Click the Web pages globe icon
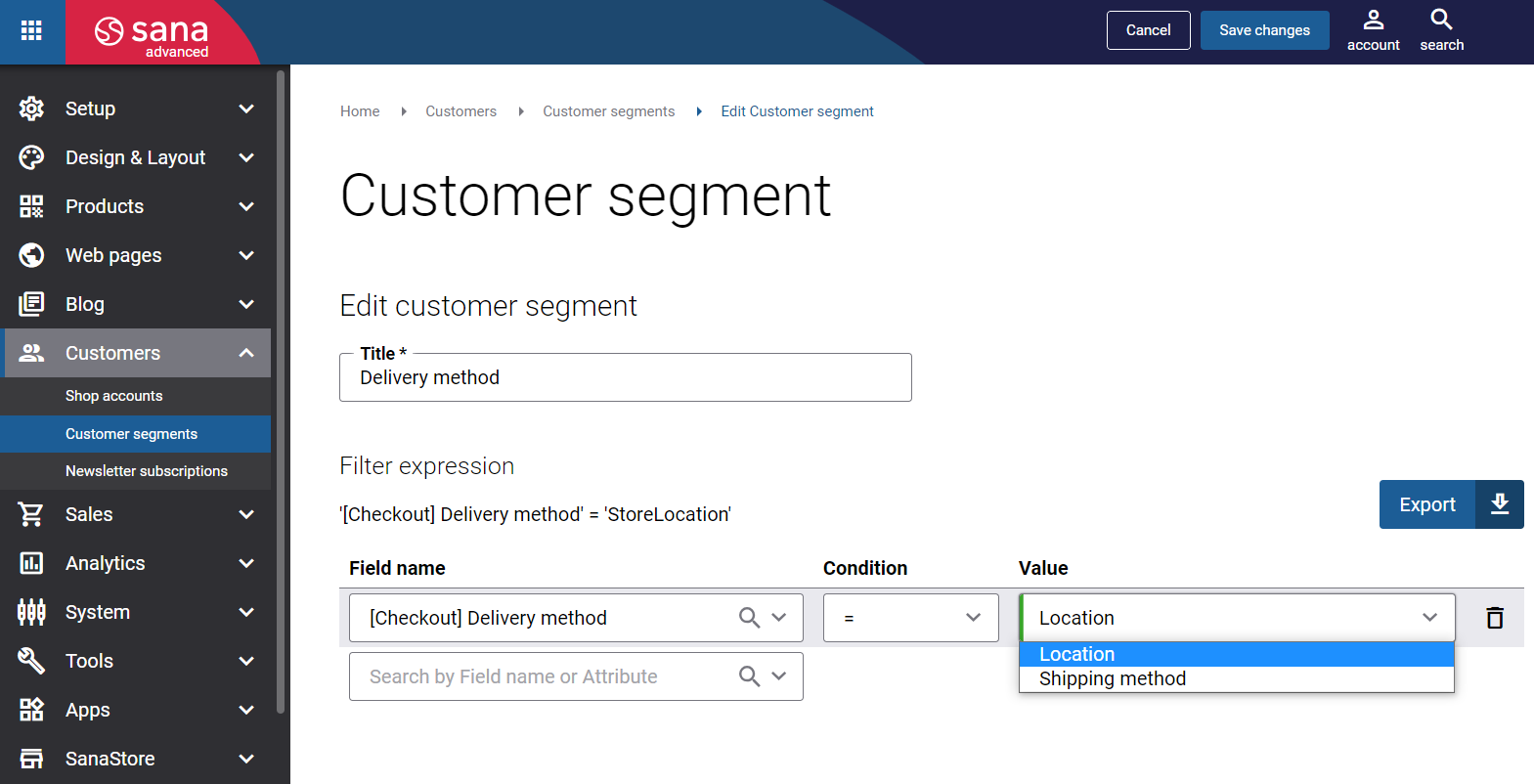The image size is (1534, 784). (31, 255)
